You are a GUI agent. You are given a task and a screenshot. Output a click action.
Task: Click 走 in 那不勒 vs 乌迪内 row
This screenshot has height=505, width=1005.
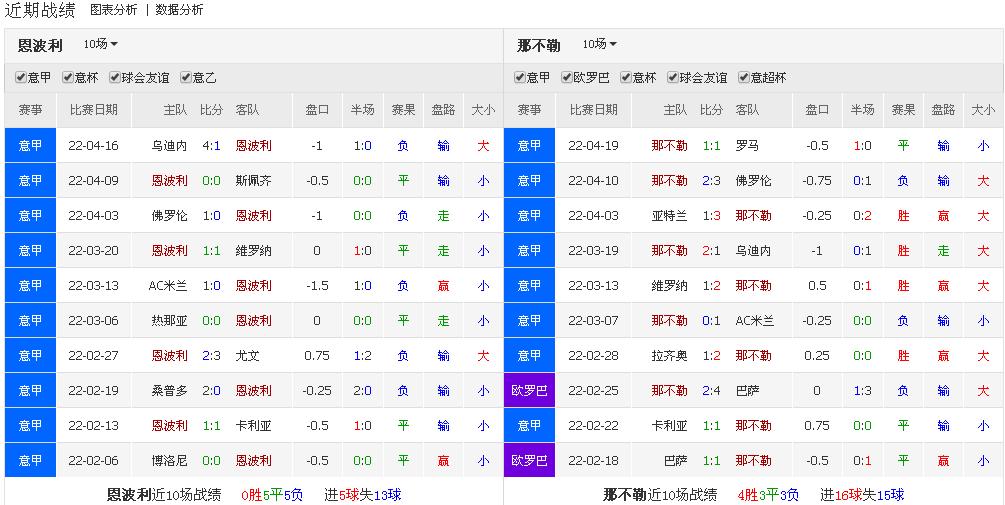(943, 251)
